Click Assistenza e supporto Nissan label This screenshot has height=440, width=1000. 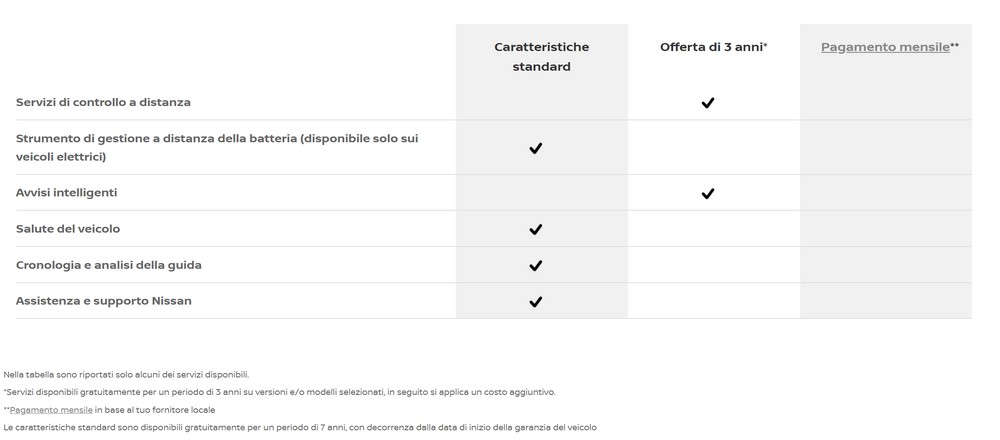(103, 301)
